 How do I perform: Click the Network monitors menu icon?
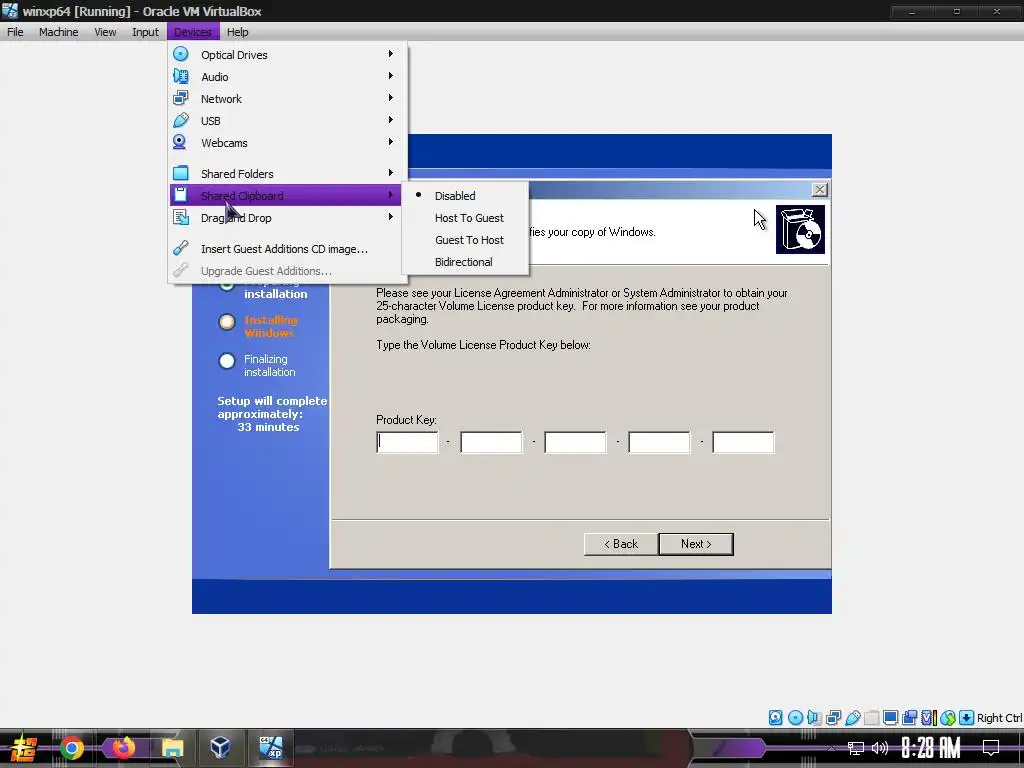tap(181, 98)
